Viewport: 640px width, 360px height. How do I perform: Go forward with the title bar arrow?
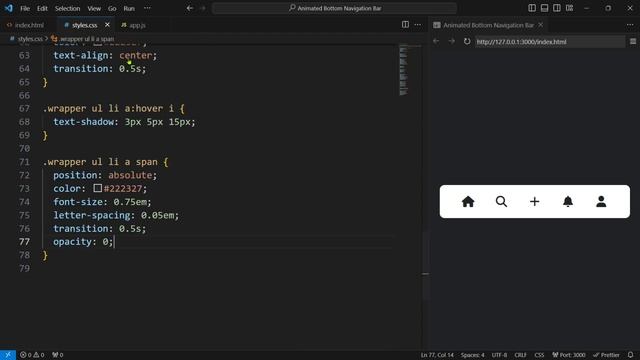coord(203,8)
